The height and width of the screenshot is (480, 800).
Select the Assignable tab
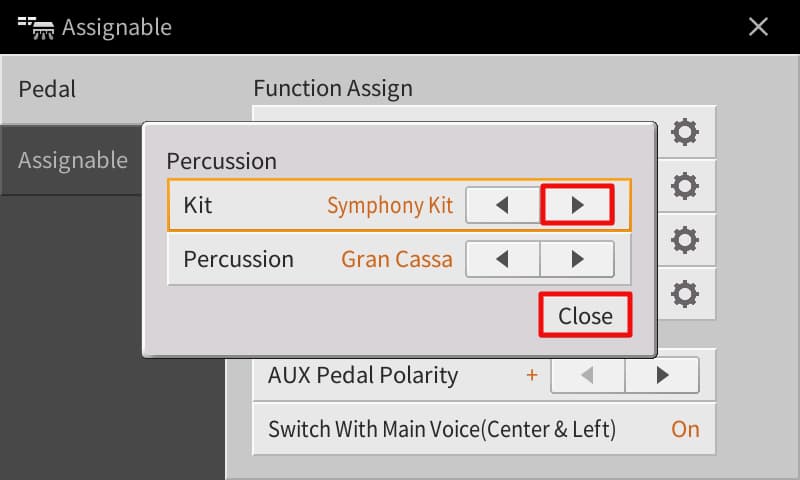coord(72,160)
